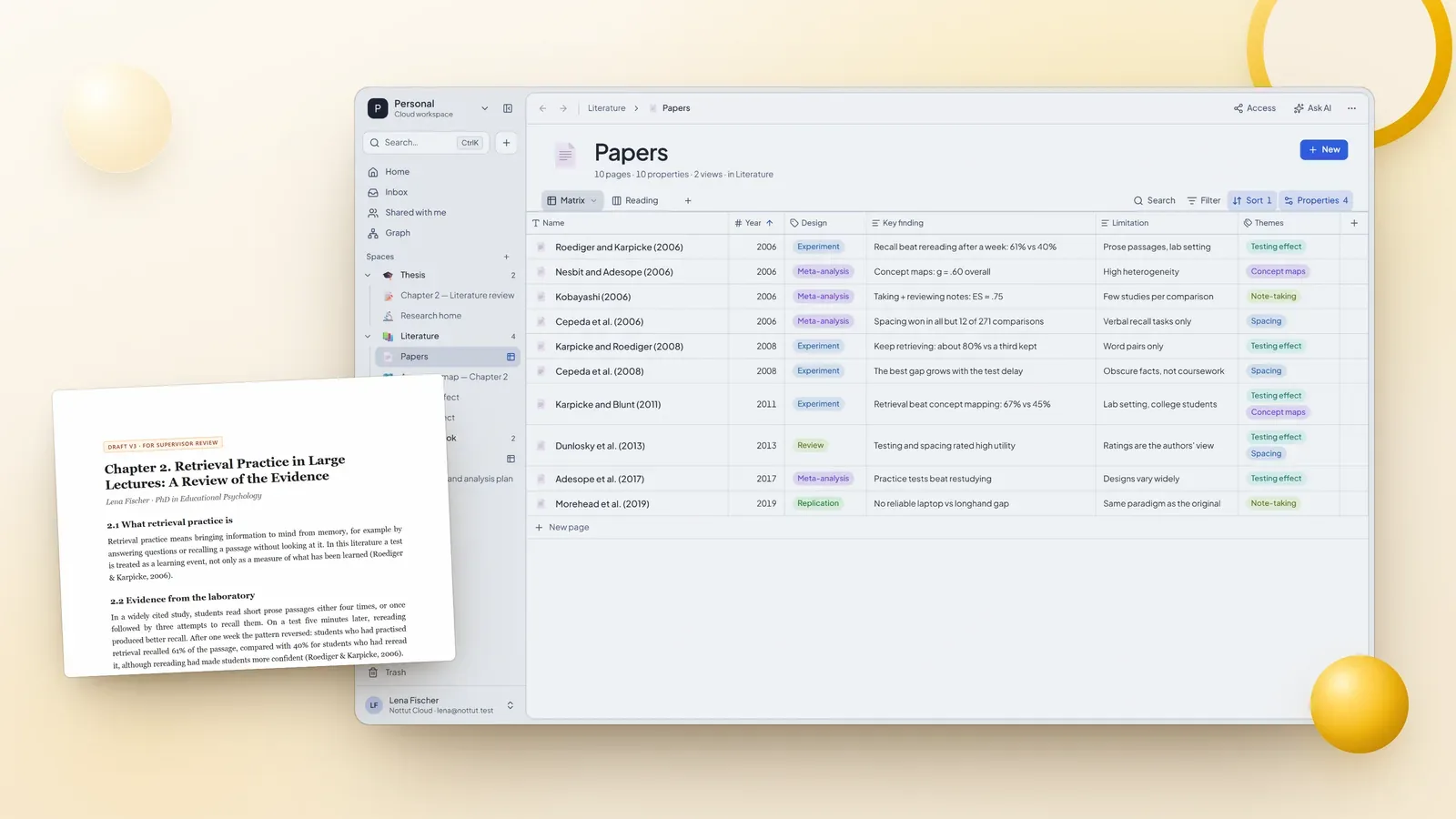
Task: Click the plus icon next to search
Action: pyautogui.click(x=507, y=143)
